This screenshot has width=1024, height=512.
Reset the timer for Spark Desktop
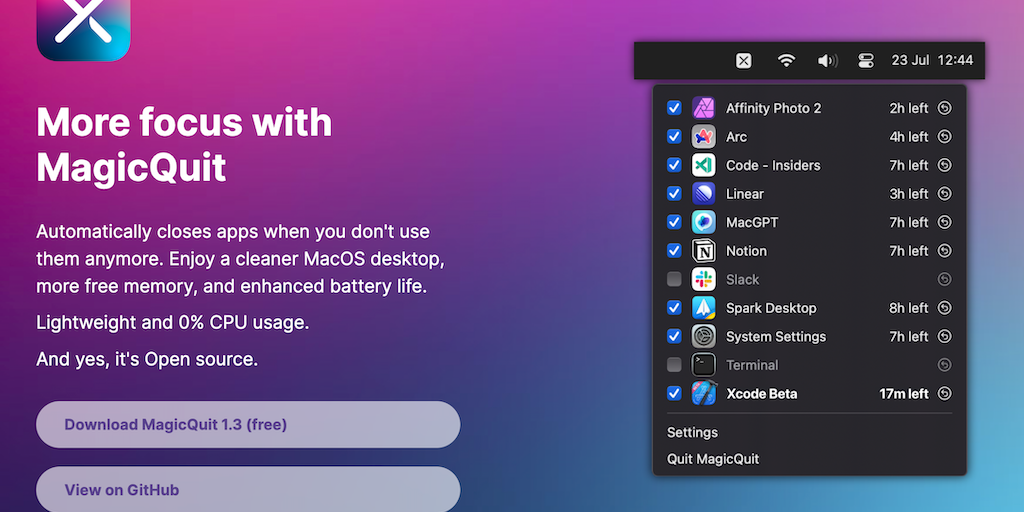pos(944,308)
